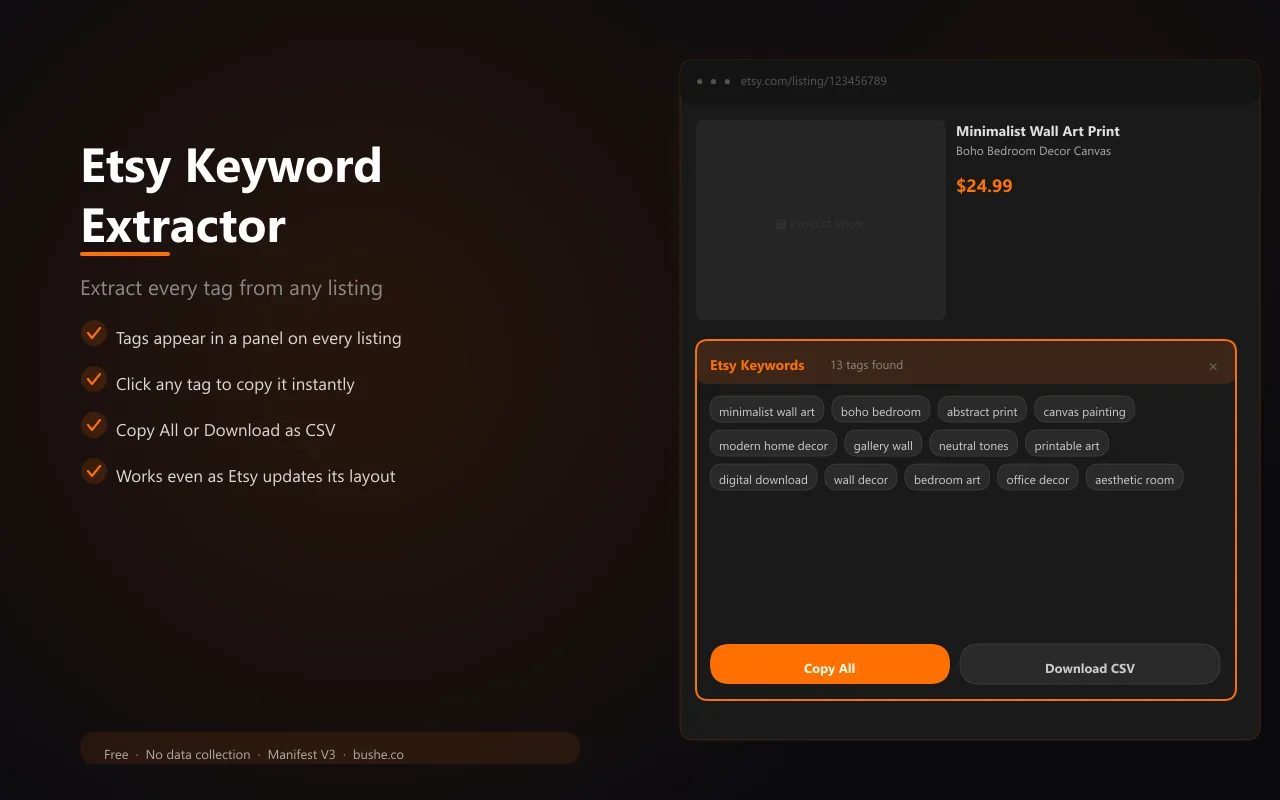This screenshot has width=1280, height=800.
Task: Click the "Free" footer text
Action: 116,754
